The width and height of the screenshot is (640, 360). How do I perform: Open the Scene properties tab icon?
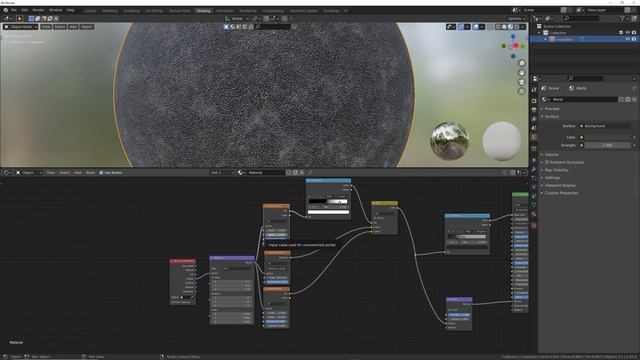point(534,128)
